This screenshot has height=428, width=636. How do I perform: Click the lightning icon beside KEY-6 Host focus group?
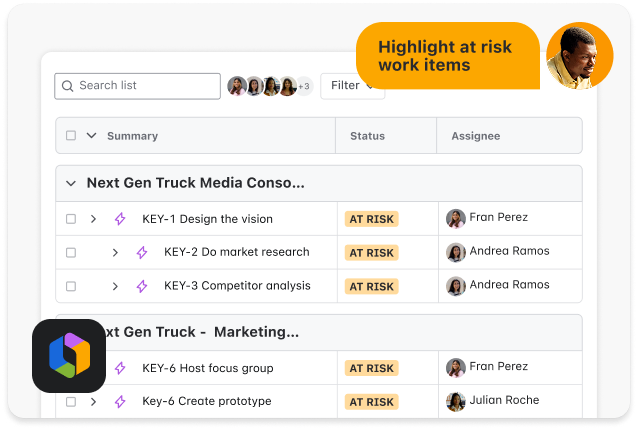pyautogui.click(x=120, y=368)
